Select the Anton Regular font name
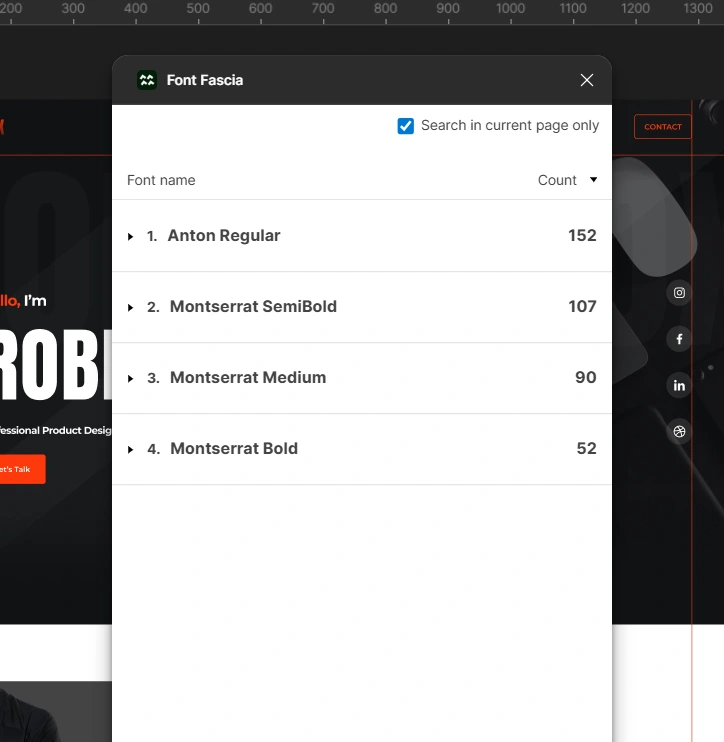The image size is (724, 742). pyautogui.click(x=224, y=235)
